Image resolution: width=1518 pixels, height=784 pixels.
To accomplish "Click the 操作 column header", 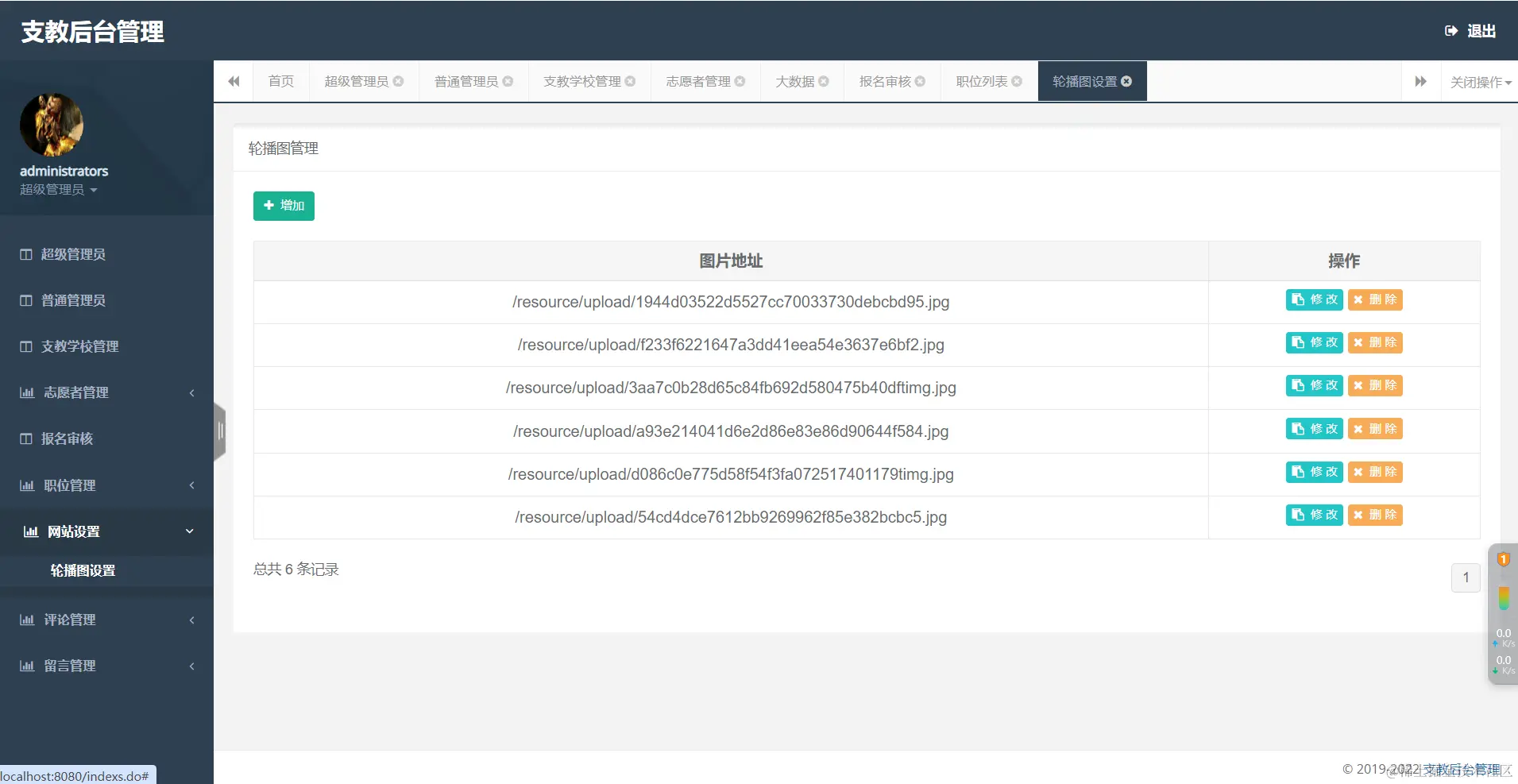I will click(x=1344, y=261).
